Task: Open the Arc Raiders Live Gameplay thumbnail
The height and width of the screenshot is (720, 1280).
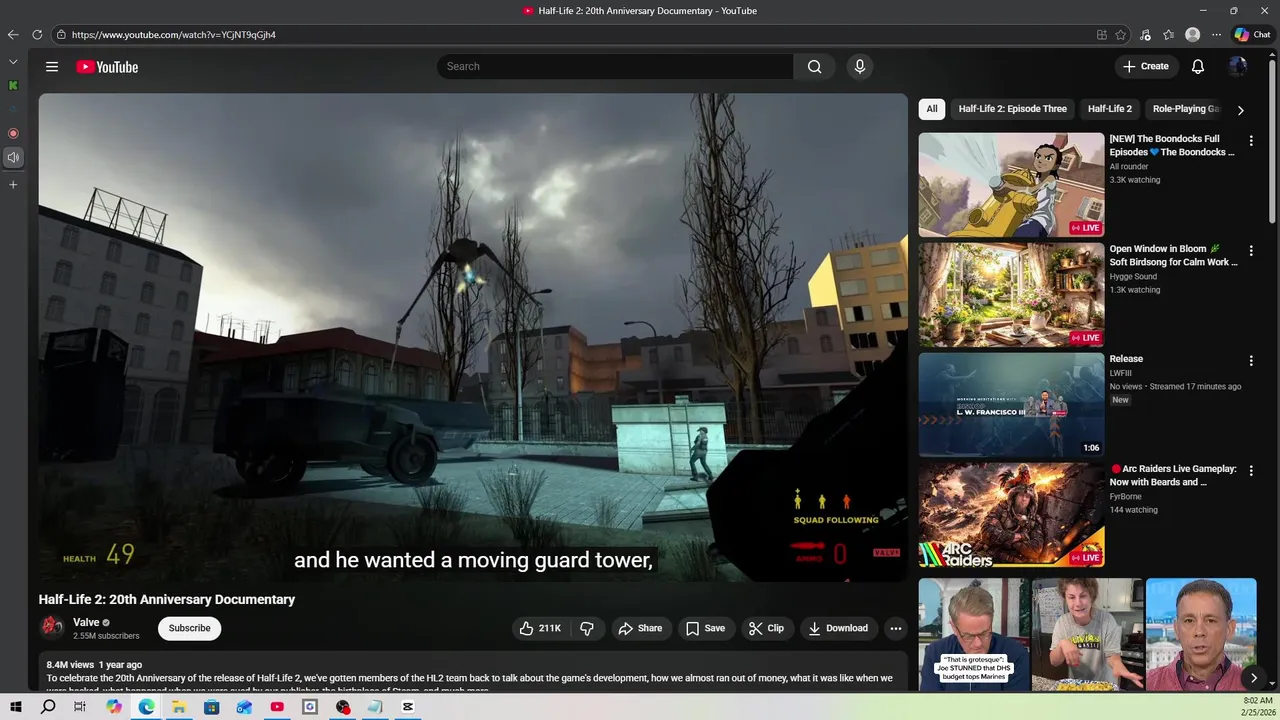Action: click(1011, 515)
